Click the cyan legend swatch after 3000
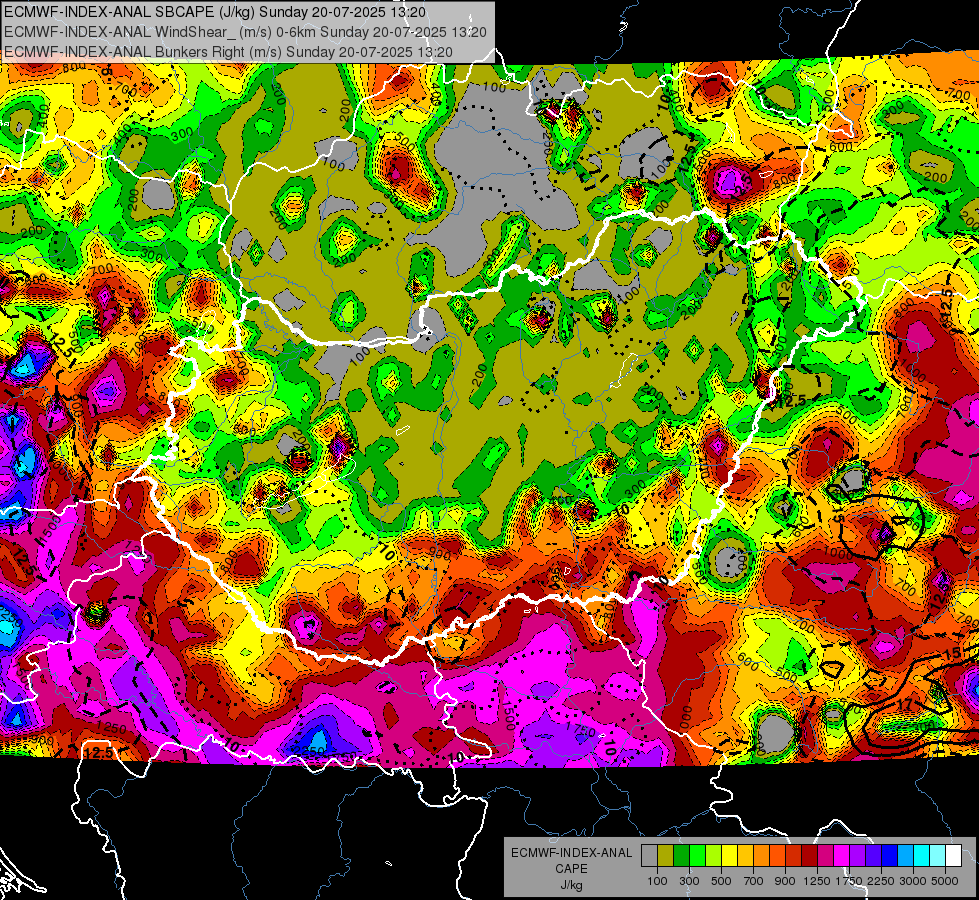This screenshot has width=979, height=900. pyautogui.click(x=922, y=856)
